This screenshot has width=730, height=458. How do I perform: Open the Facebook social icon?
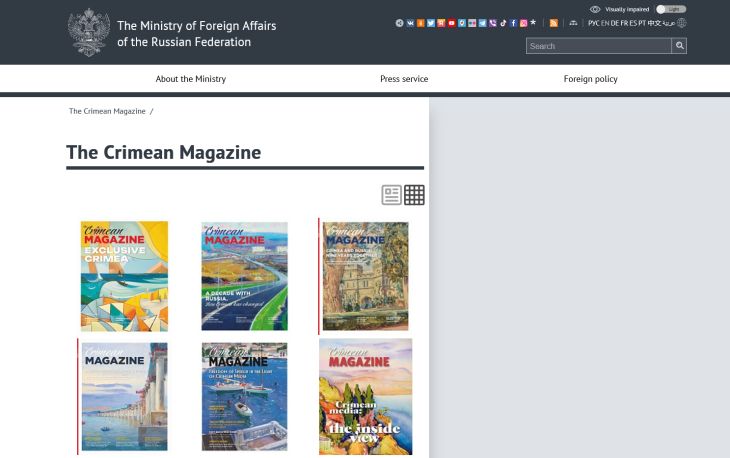pos(513,23)
